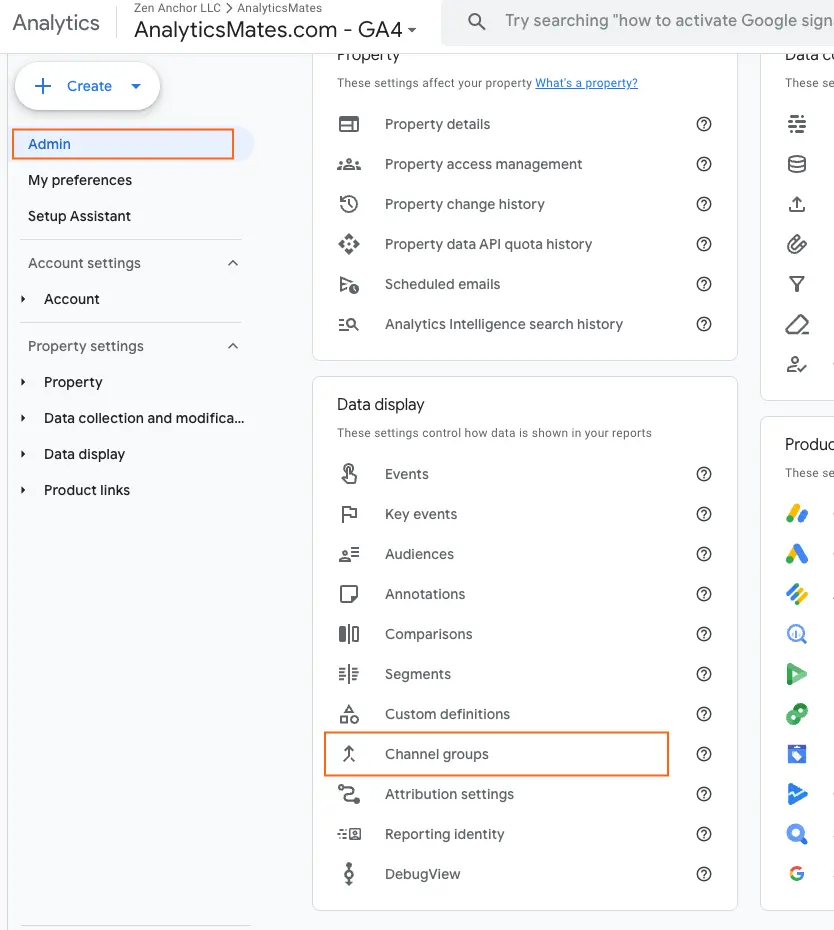
Task: Click the Google Ads product link icon
Action: [797, 554]
